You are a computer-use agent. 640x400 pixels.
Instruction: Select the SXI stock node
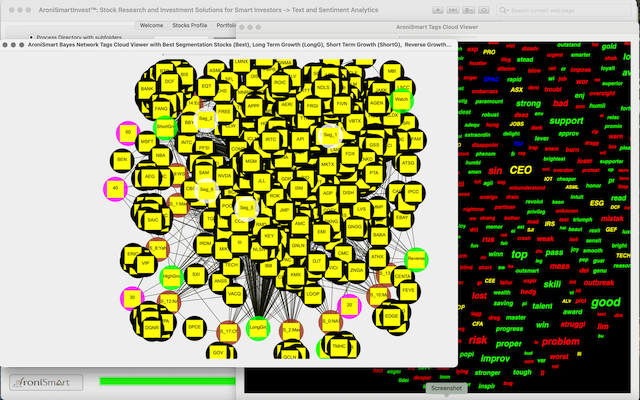pos(196,275)
